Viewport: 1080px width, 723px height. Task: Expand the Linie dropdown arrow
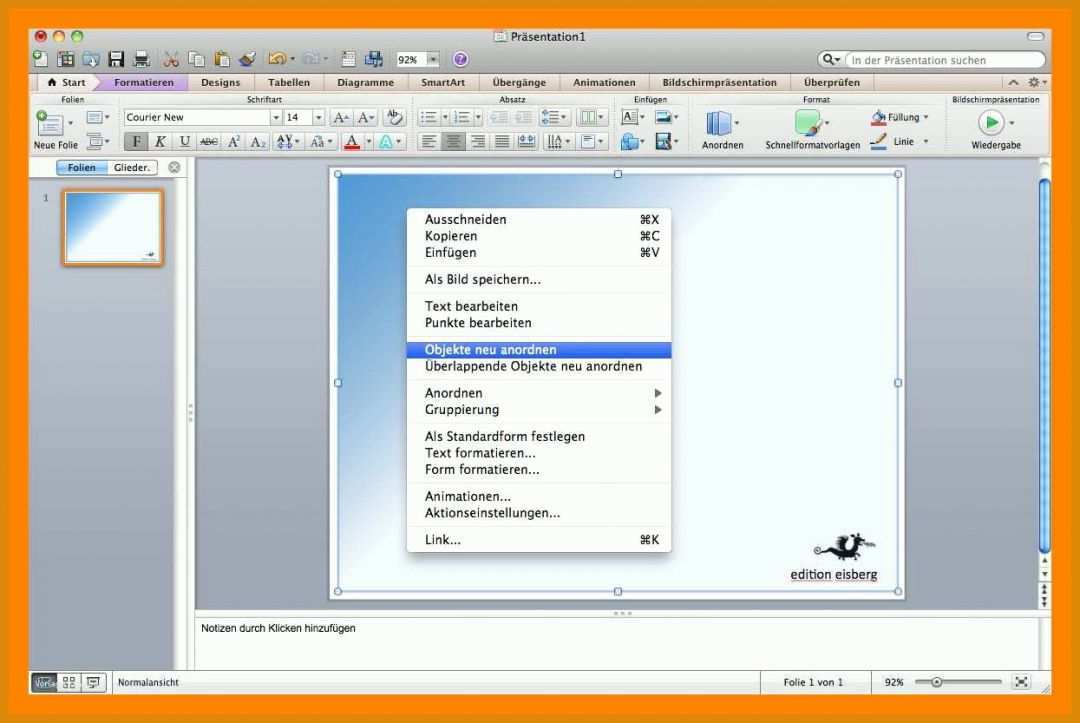tap(926, 141)
